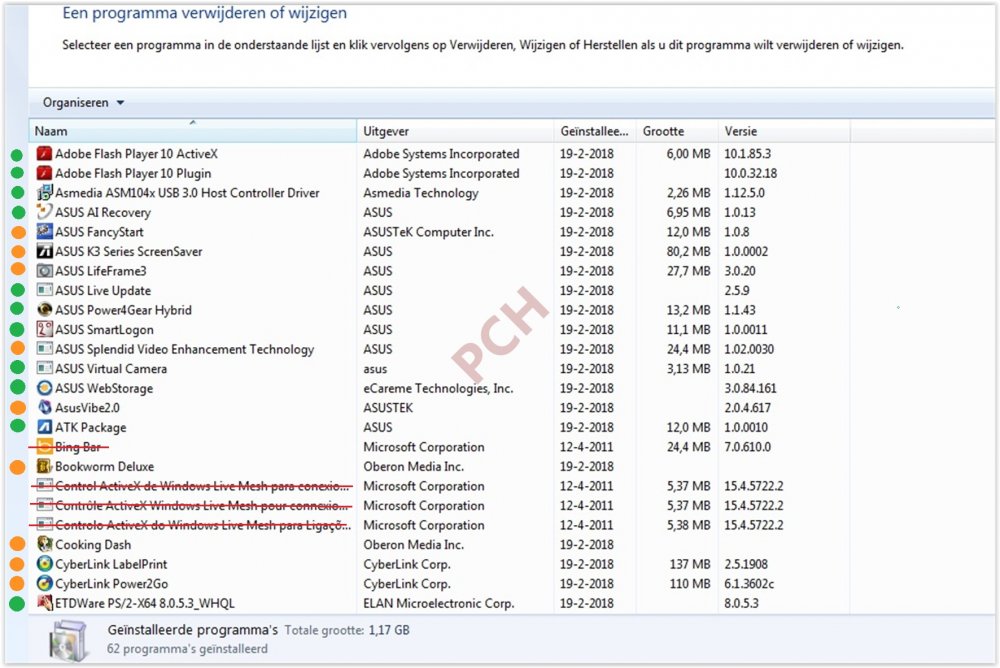1000x668 pixels.
Task: Click the AsusVibe2.0 icon
Action: (x=44, y=408)
